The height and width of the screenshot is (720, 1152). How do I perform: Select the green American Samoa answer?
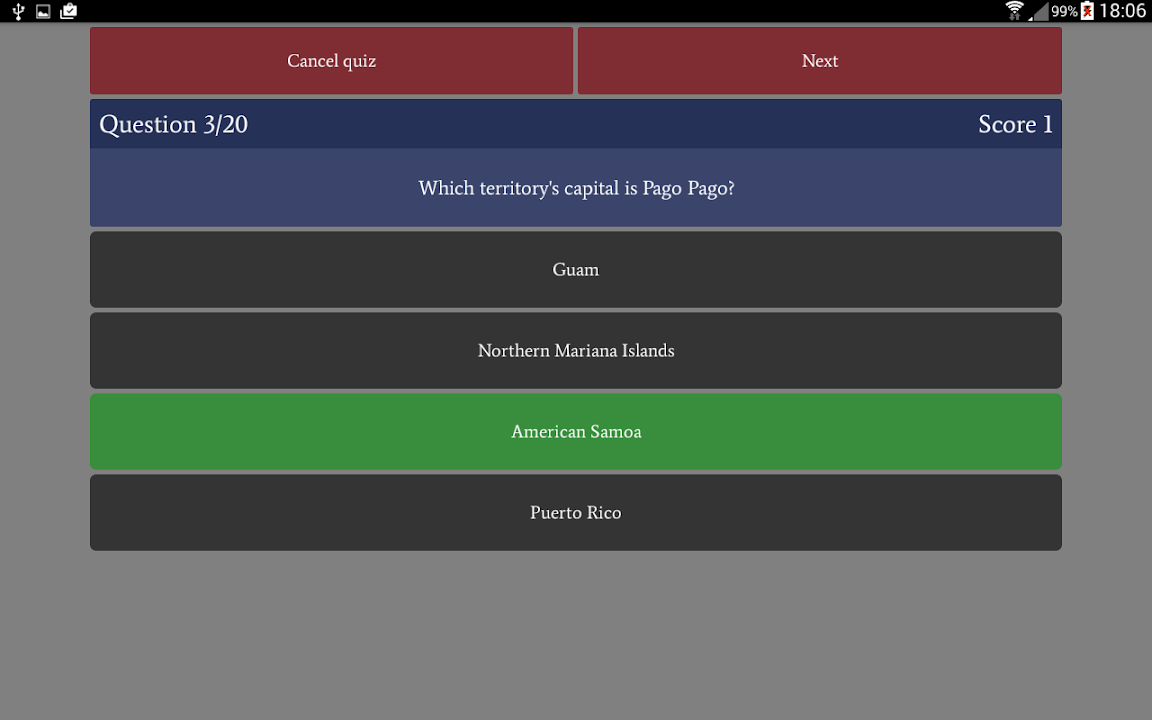576,432
